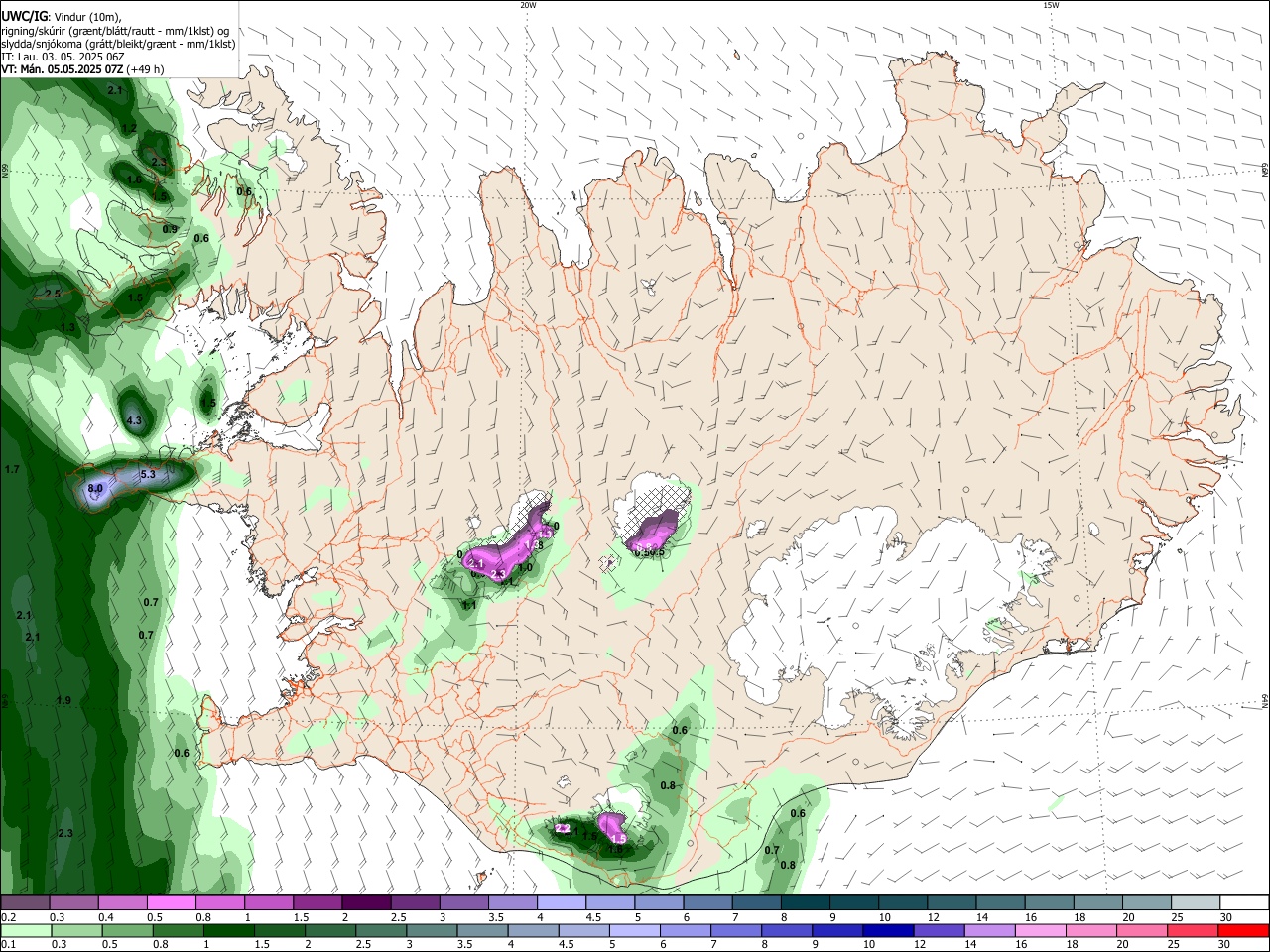The height and width of the screenshot is (952, 1270).
Task: Click the 1.9 precipitation value on map
Action: tap(63, 701)
